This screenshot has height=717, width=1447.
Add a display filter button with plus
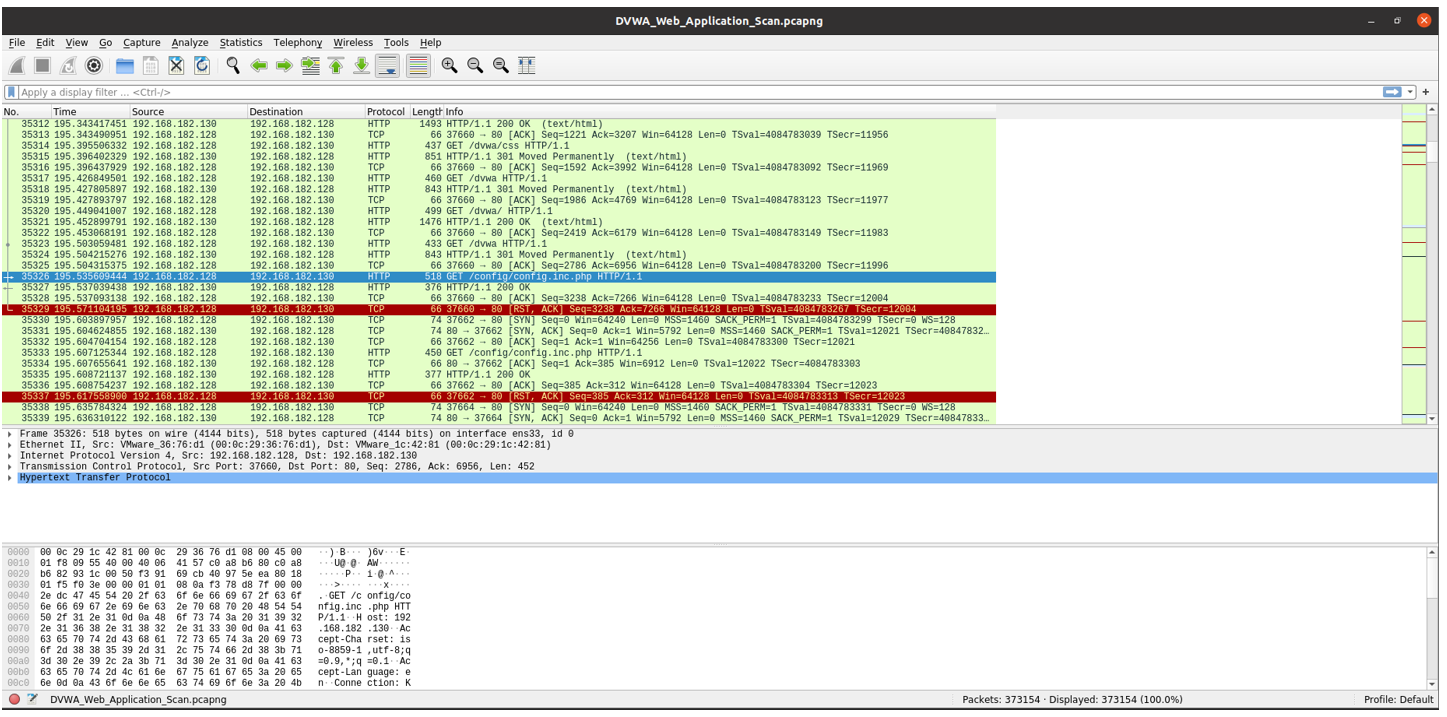click(x=1426, y=92)
